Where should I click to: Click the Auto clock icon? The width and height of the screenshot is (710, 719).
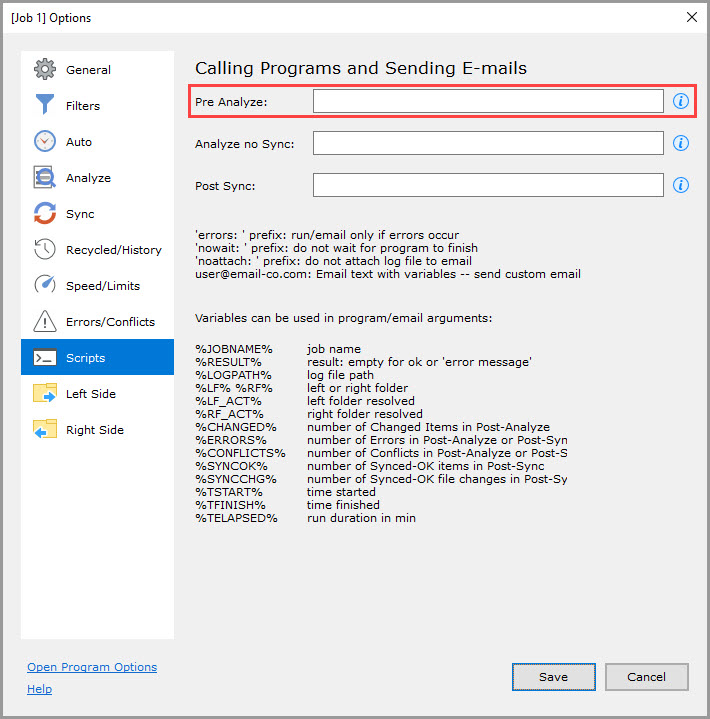coord(45,142)
